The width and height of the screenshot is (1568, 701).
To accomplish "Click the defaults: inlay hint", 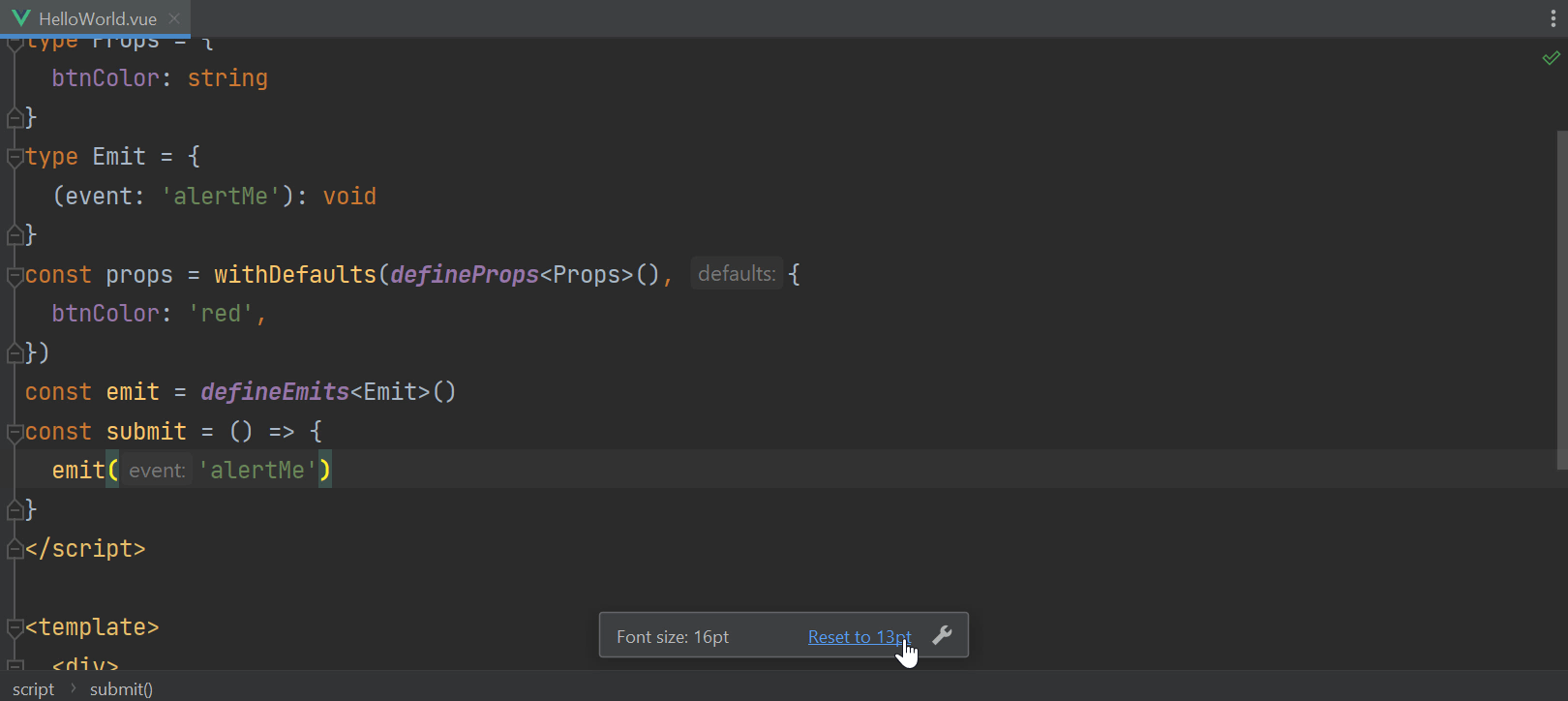I will [x=737, y=274].
